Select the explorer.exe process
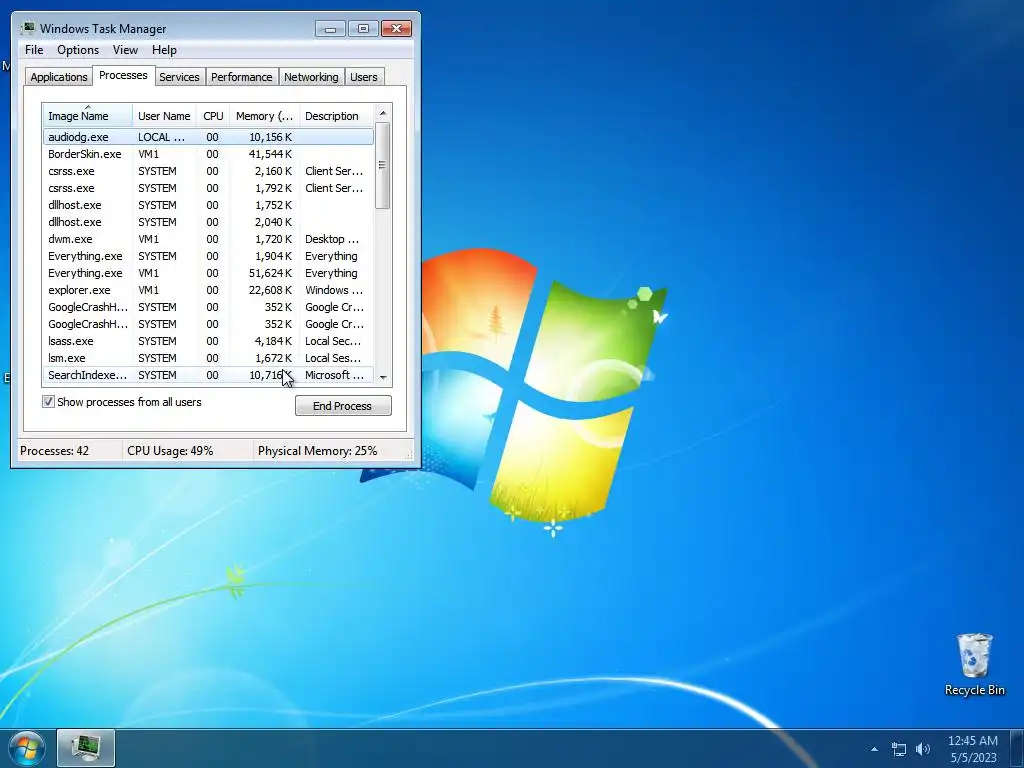 point(208,290)
